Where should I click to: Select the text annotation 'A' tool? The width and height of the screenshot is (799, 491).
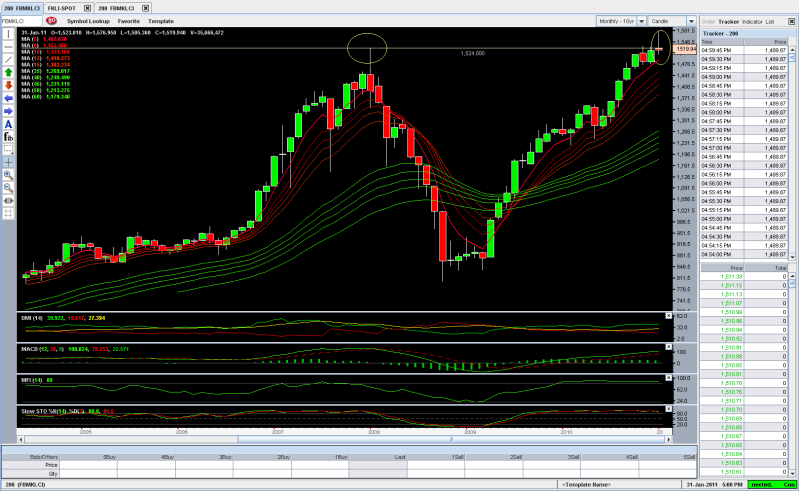tap(8, 124)
